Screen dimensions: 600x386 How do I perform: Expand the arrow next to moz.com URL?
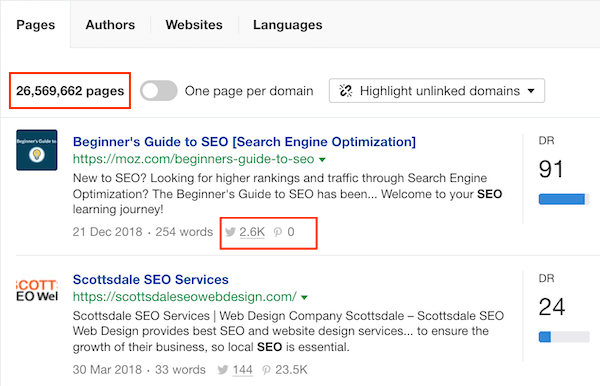322,160
